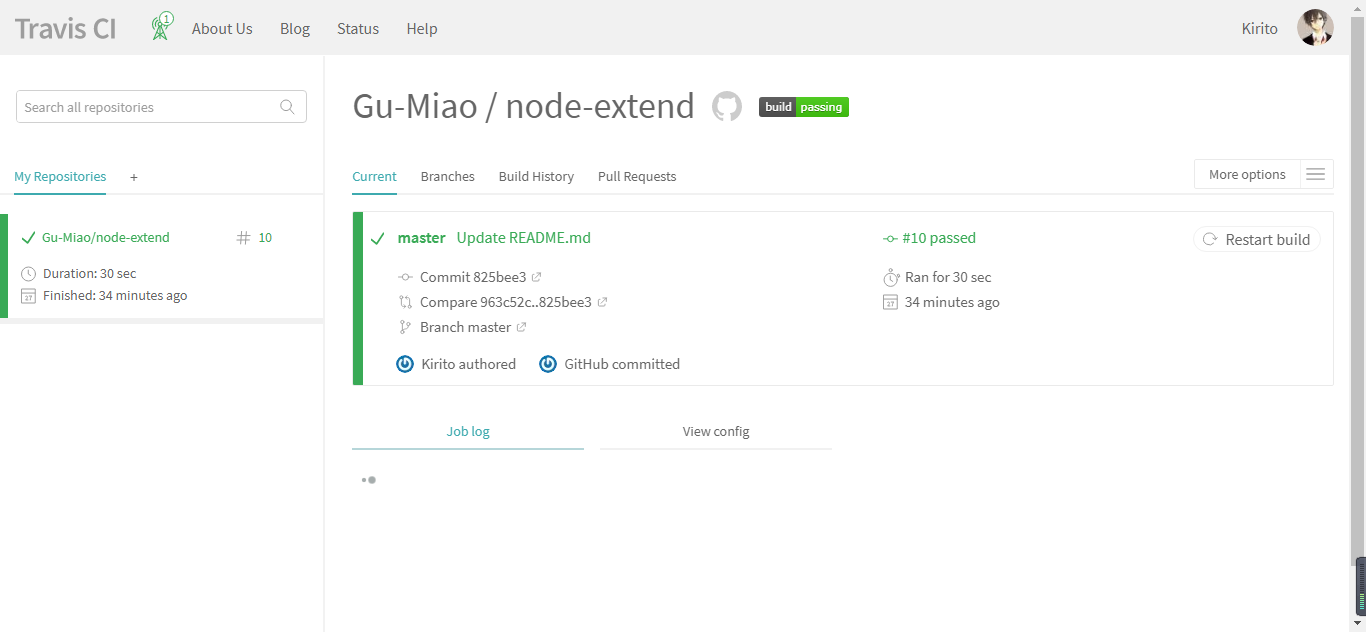Viewport: 1366px width, 632px height.
Task: Click the Duration: 30 sec text
Action: [89, 274]
